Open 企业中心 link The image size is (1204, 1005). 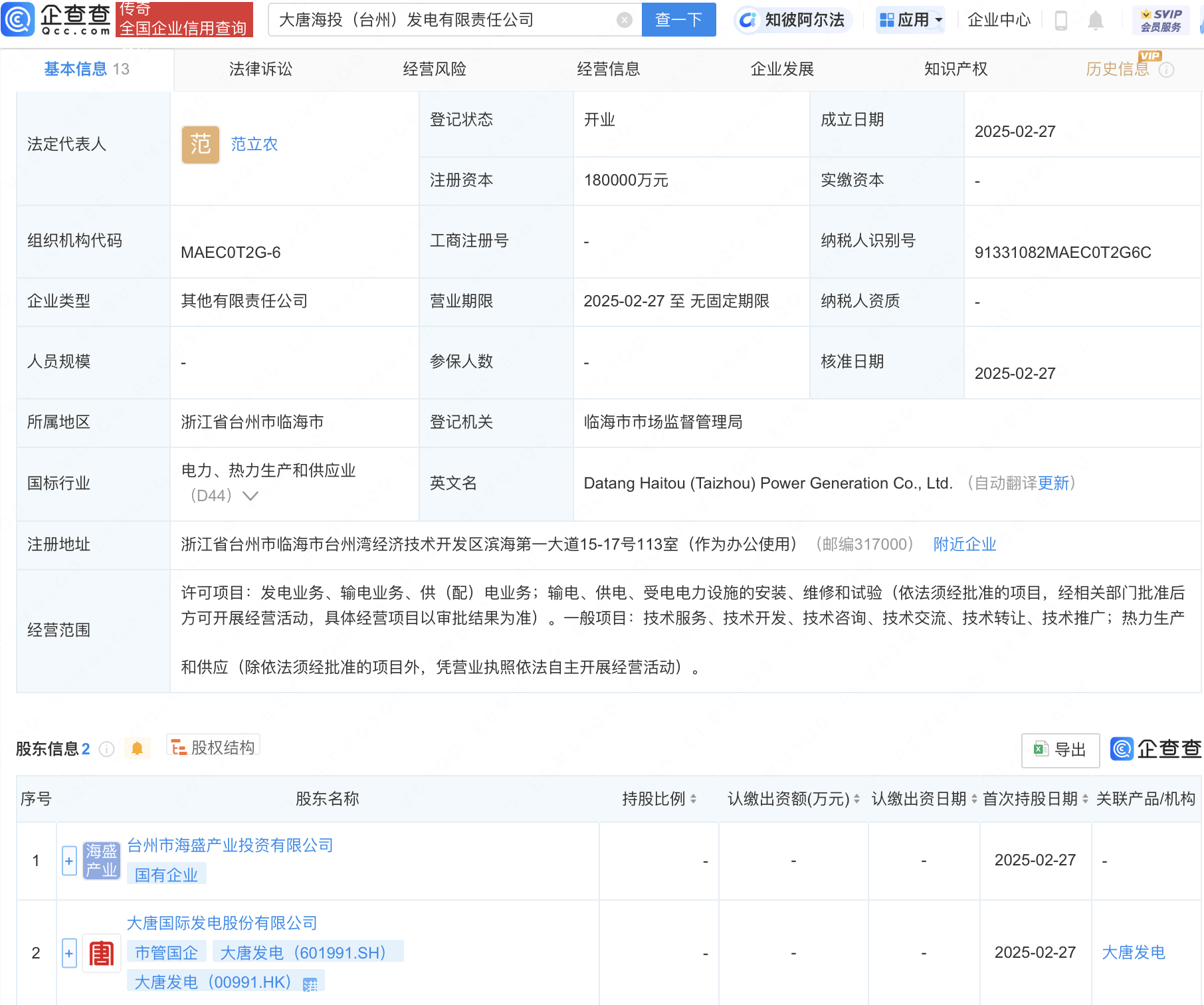point(999,20)
